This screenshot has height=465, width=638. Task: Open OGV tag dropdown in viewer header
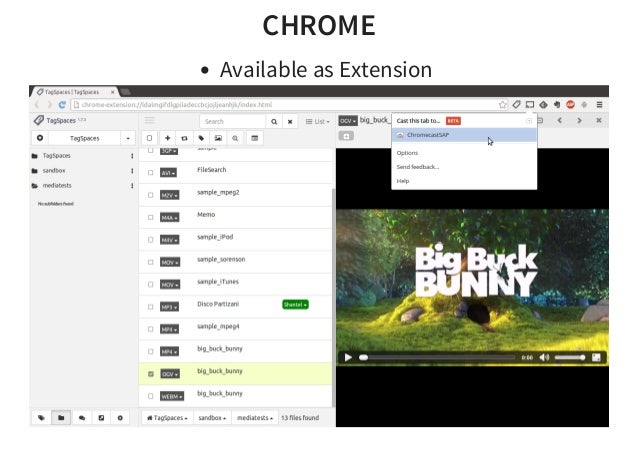[x=348, y=121]
